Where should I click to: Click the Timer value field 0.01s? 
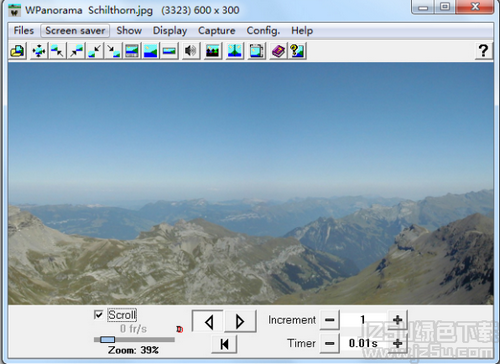pos(363,343)
